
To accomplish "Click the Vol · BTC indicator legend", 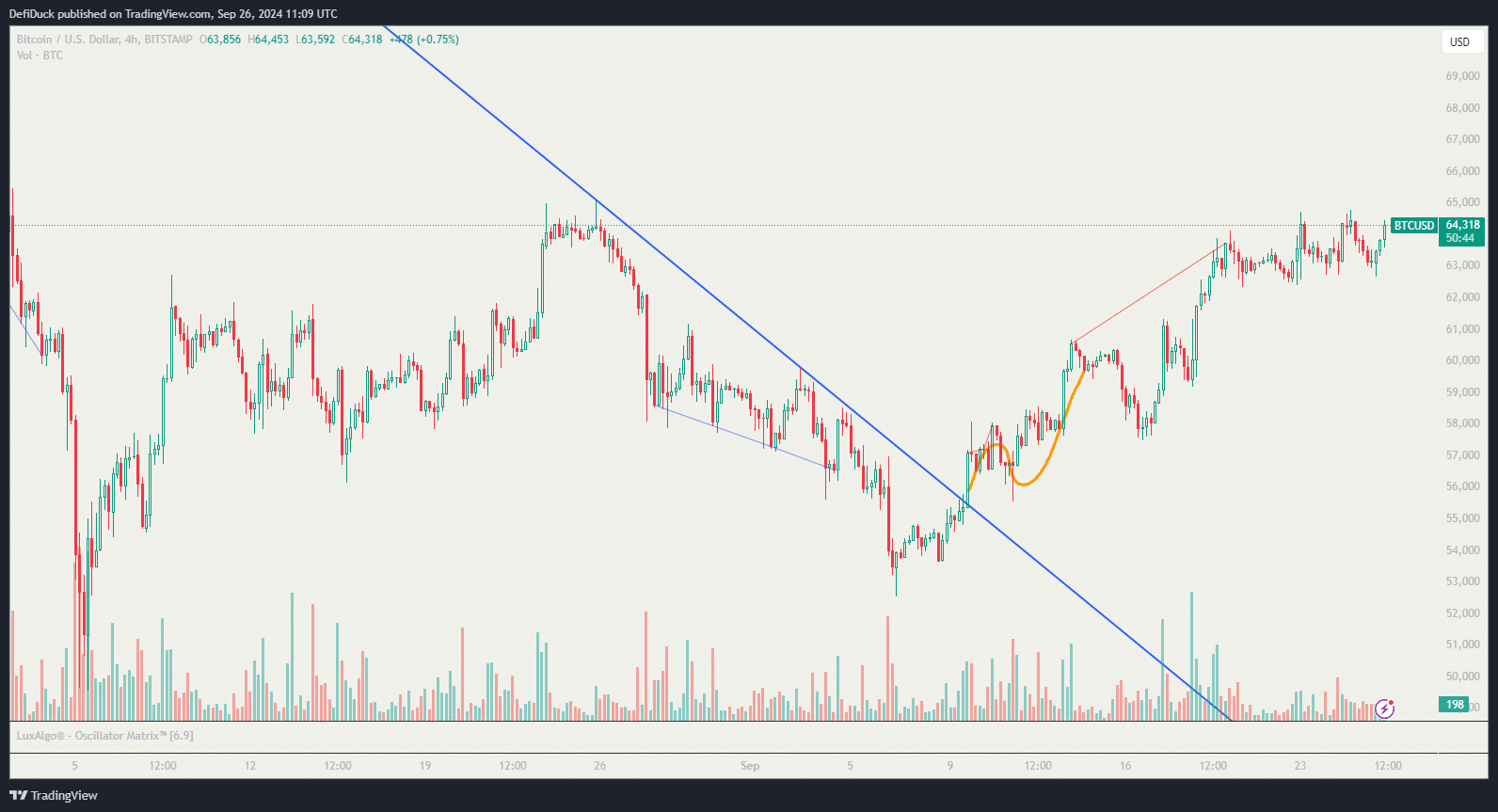I will point(40,56).
